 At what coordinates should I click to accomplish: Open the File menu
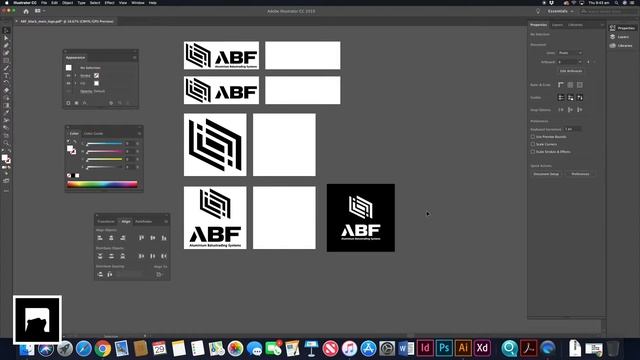44,3
